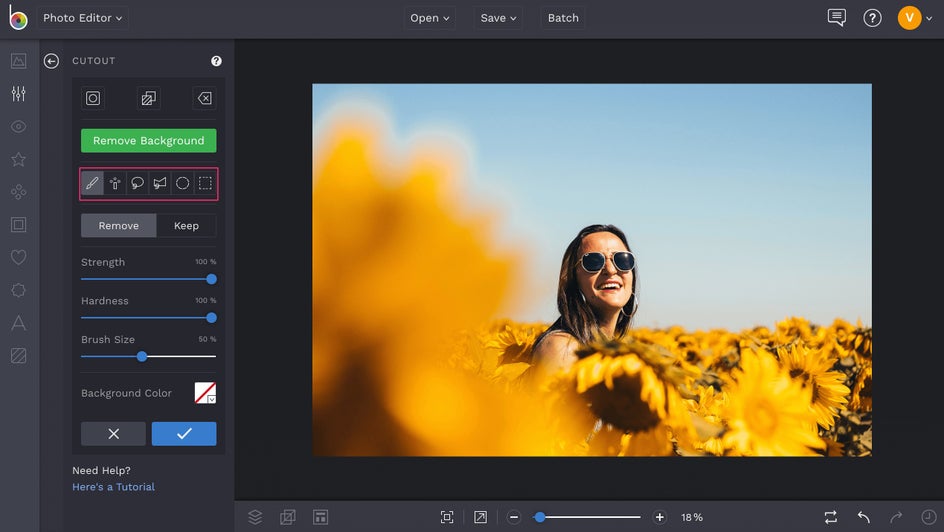Open the Here's a Tutorial link
Screen dimensions: 944x532
pyautogui.click(x=113, y=487)
